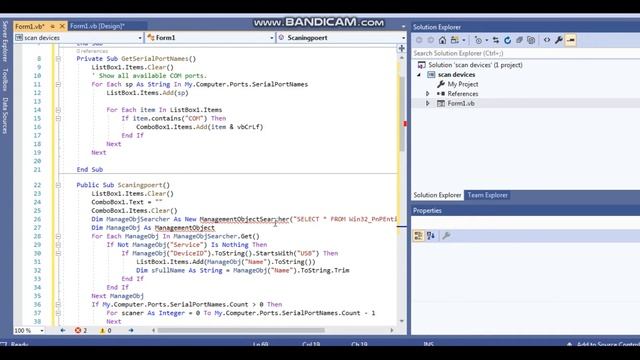Collapse the For Each block at line 11

58,84
